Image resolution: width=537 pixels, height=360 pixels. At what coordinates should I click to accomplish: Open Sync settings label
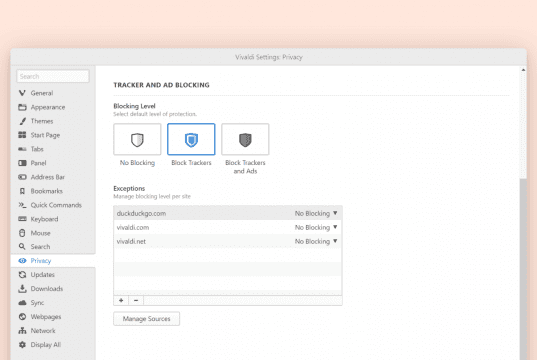[37, 303]
